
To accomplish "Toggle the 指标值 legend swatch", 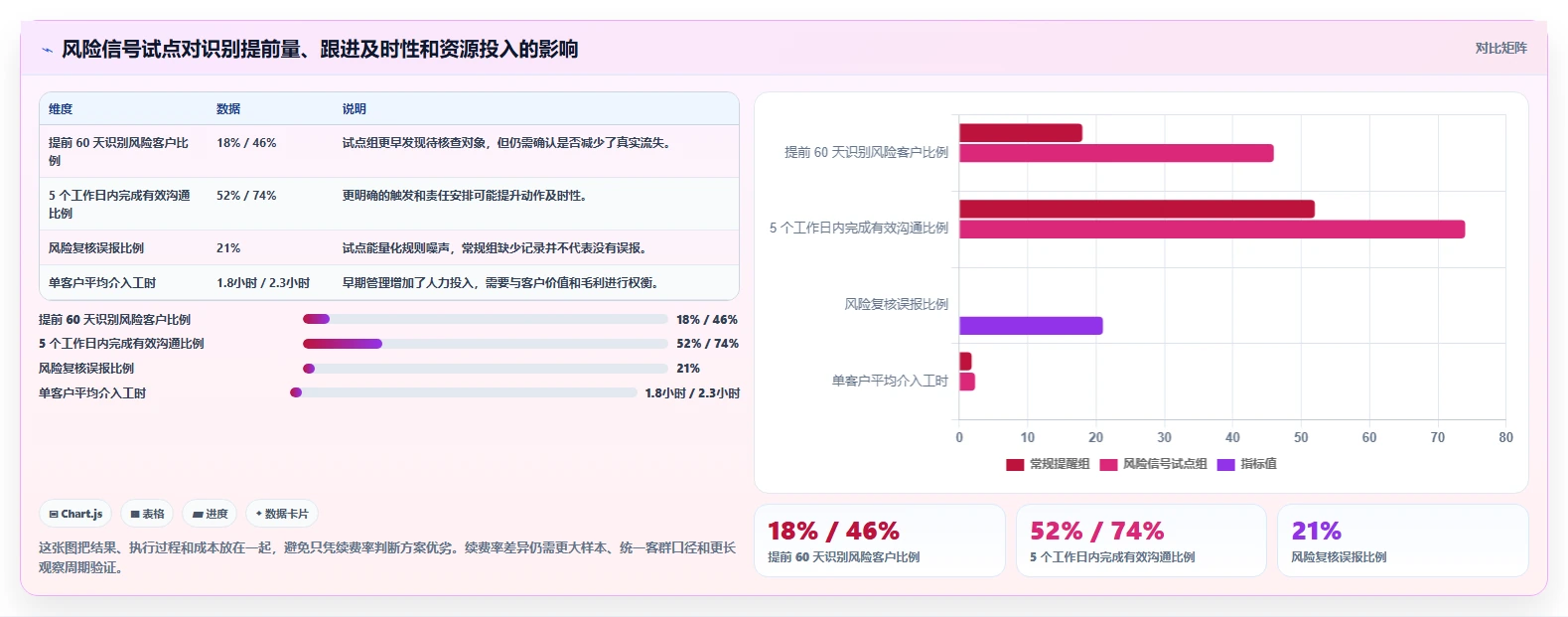I will (x=1225, y=464).
